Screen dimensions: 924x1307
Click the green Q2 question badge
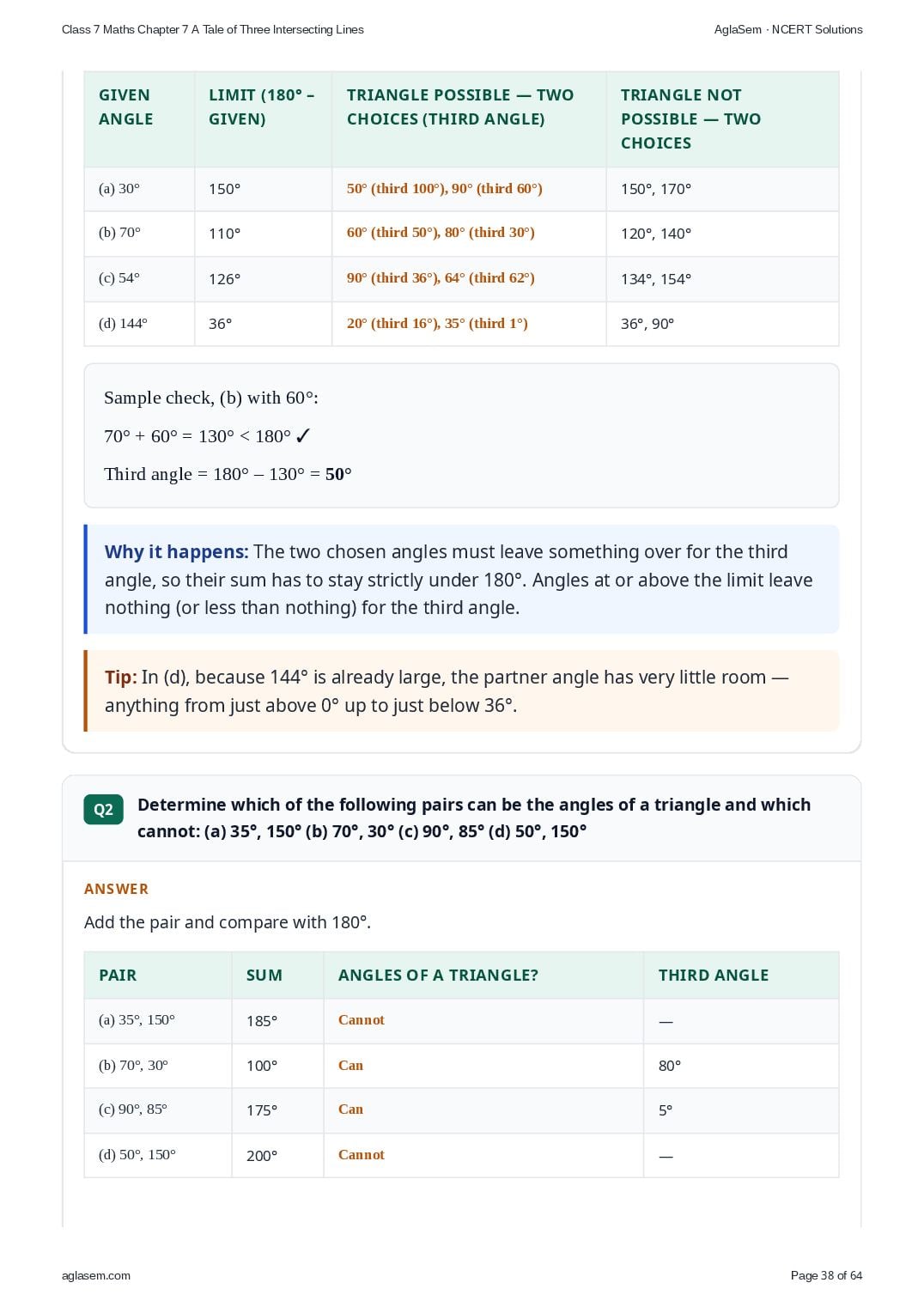tap(103, 809)
